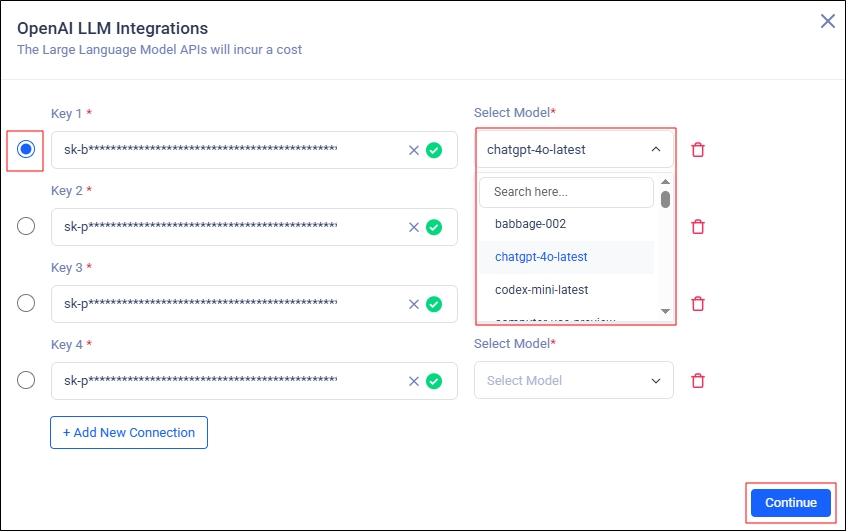
Task: Click the green verified checkmark on Key 4
Action: (434, 381)
